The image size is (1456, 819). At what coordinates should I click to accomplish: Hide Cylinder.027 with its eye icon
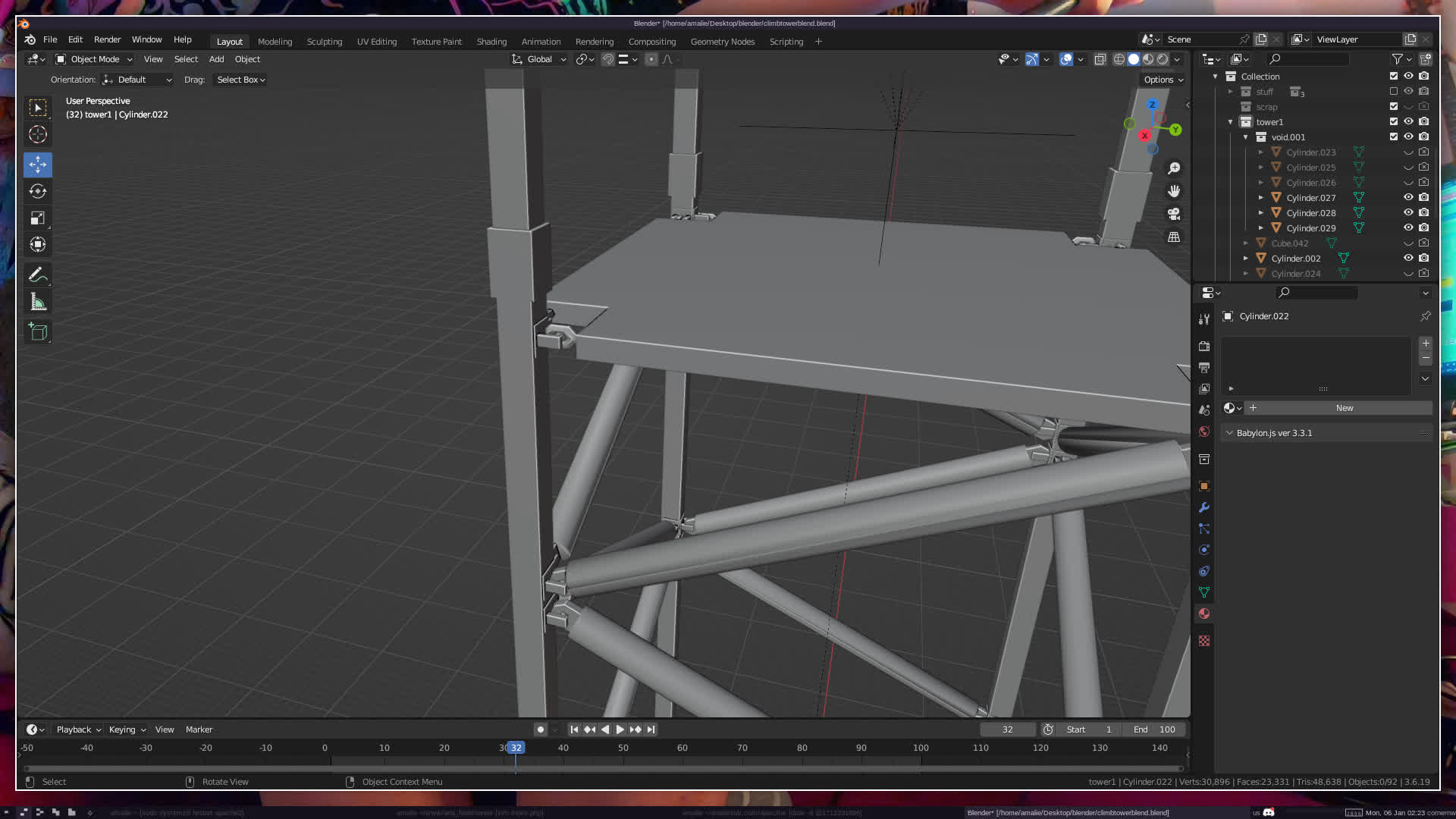[x=1408, y=197]
